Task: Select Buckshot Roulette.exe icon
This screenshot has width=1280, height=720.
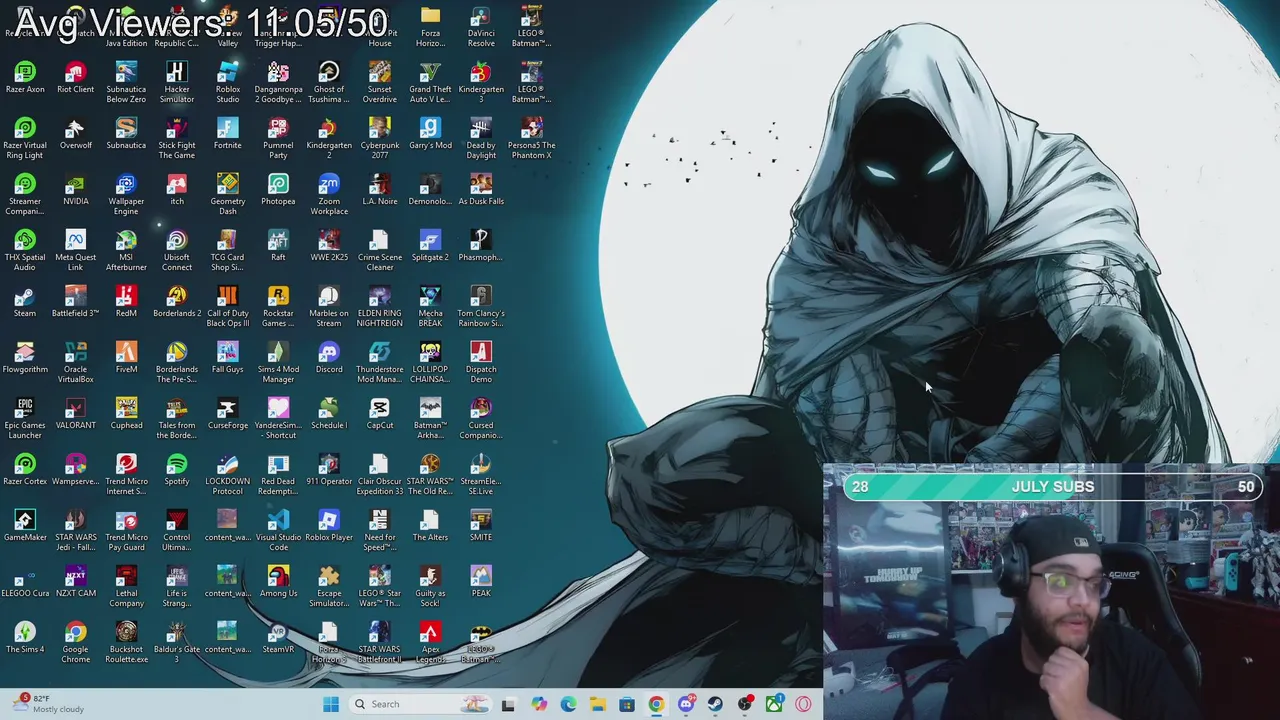Action: click(126, 643)
